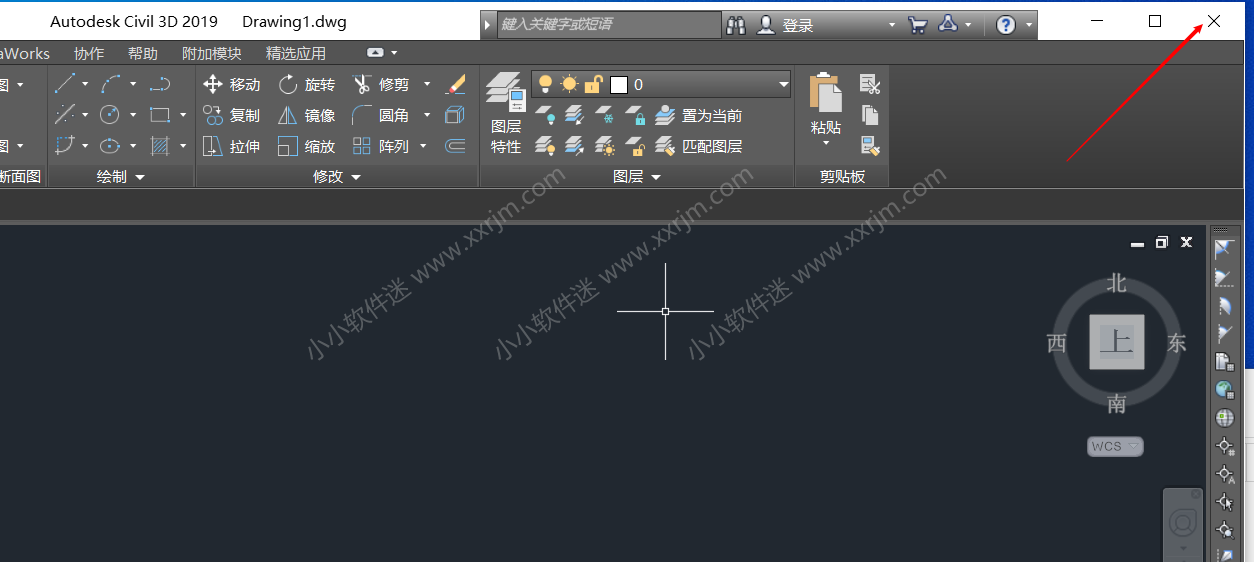1254x562 pixels.
Task: Open Layer Properties (图层特性) manager
Action: (x=505, y=110)
